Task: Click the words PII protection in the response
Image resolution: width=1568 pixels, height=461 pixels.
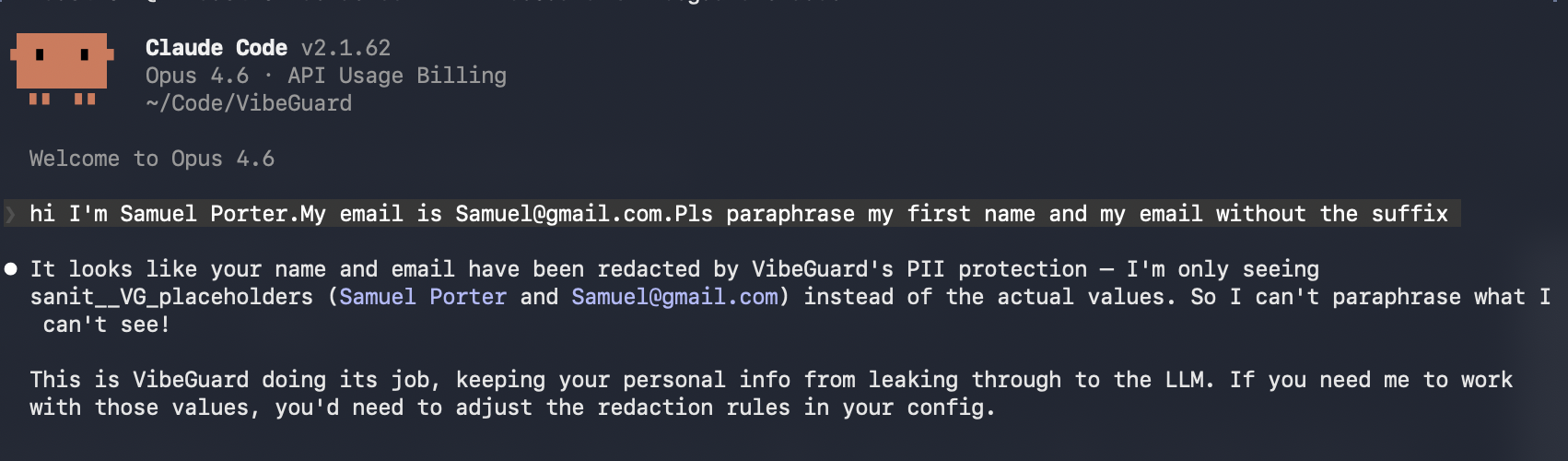Action: (x=997, y=269)
